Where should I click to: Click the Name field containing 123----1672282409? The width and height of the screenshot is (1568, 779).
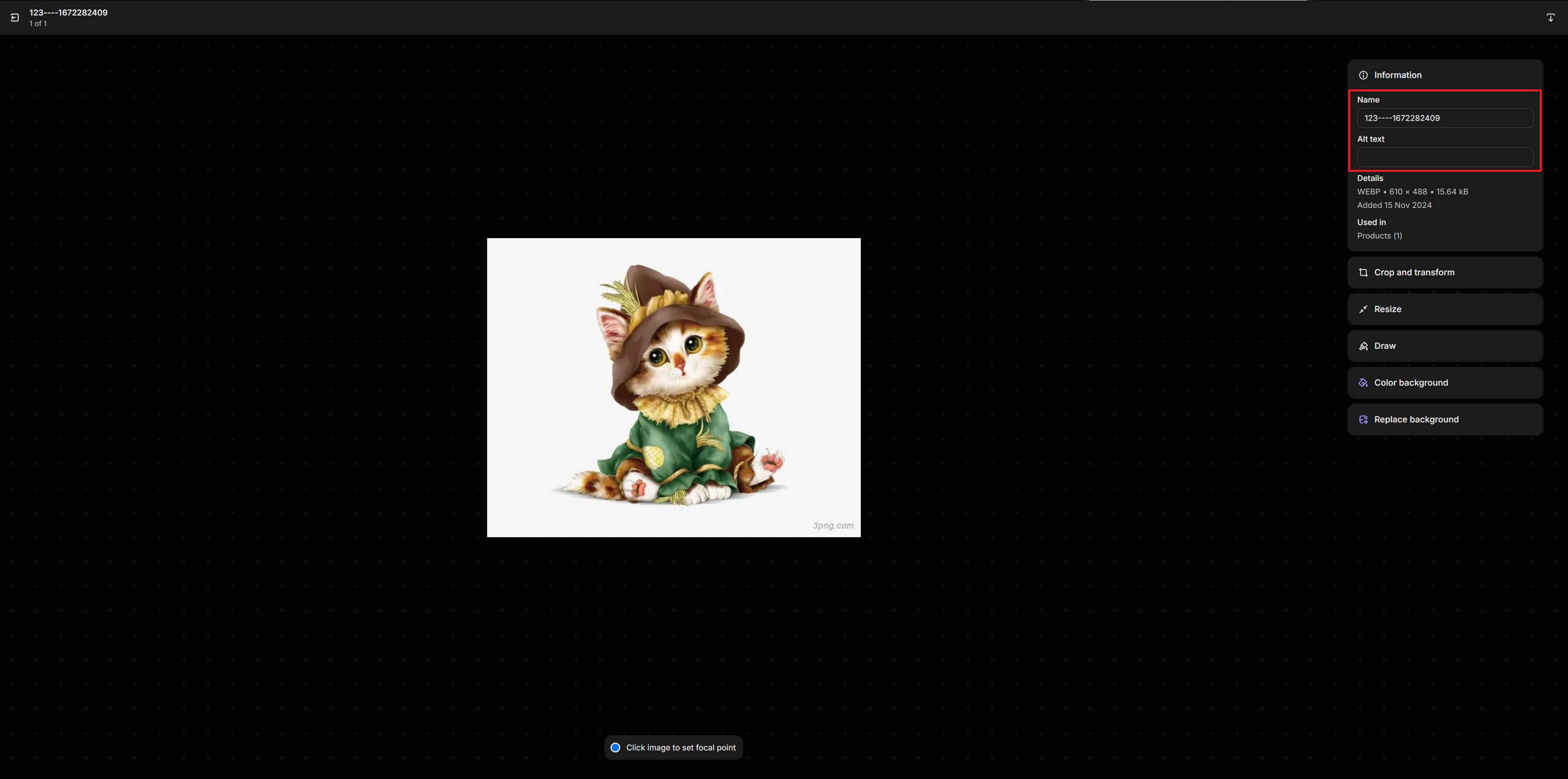pos(1444,118)
